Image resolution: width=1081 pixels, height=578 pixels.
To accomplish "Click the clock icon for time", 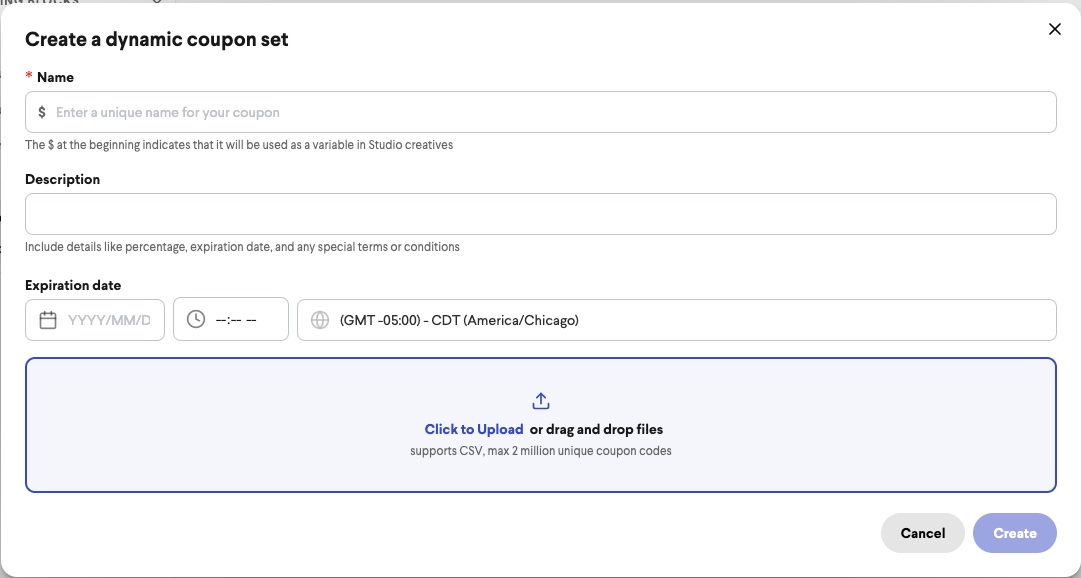I will tap(196, 319).
